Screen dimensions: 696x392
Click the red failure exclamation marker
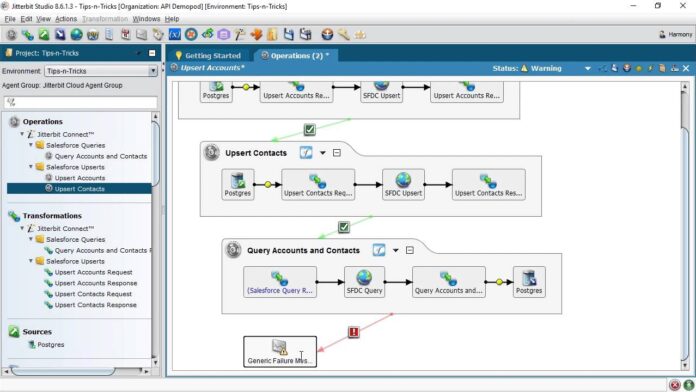pos(354,332)
